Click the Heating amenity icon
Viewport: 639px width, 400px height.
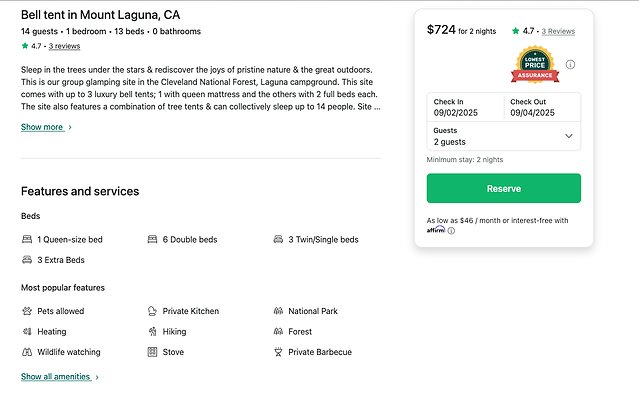27,332
